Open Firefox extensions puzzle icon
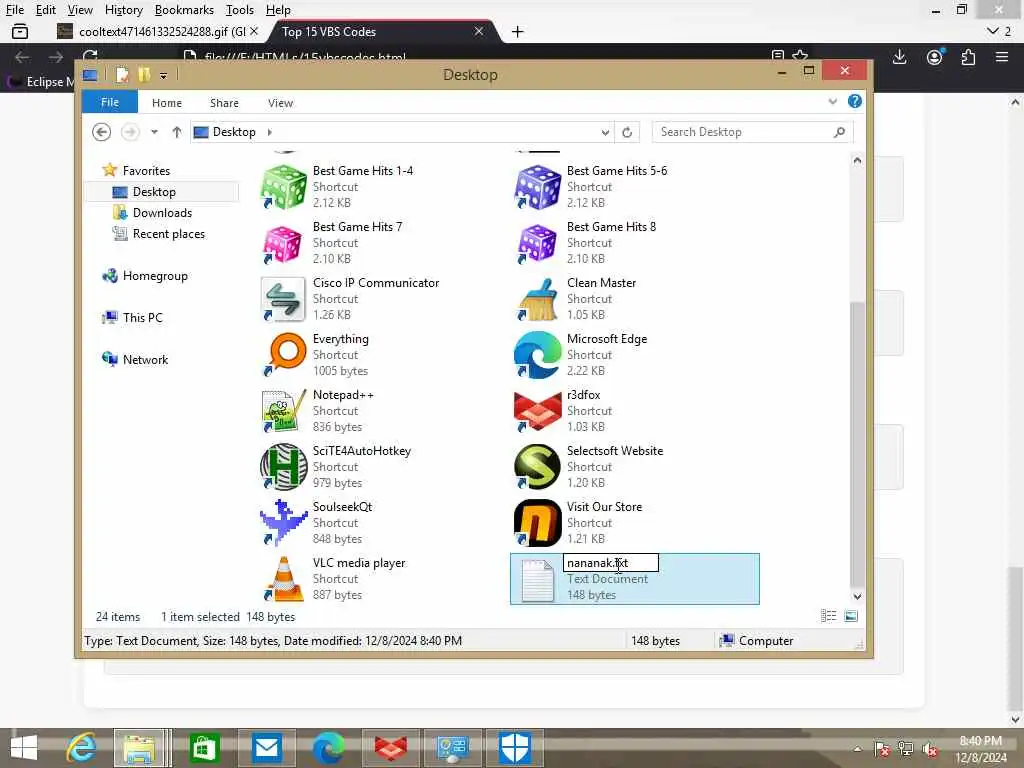 pos(968,57)
